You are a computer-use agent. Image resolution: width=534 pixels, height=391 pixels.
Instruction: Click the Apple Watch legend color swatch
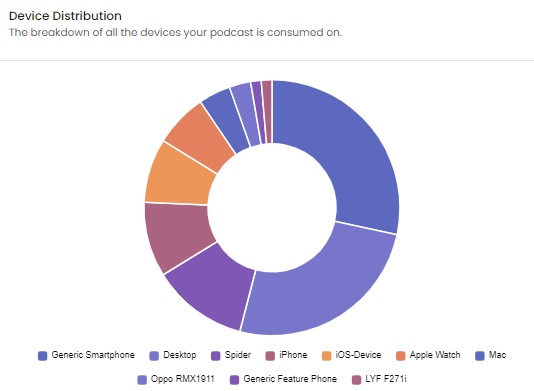point(401,356)
